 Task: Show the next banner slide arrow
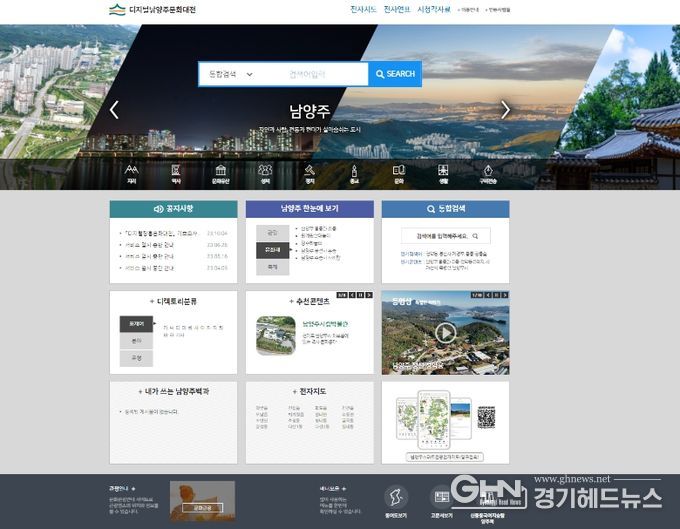point(506,110)
